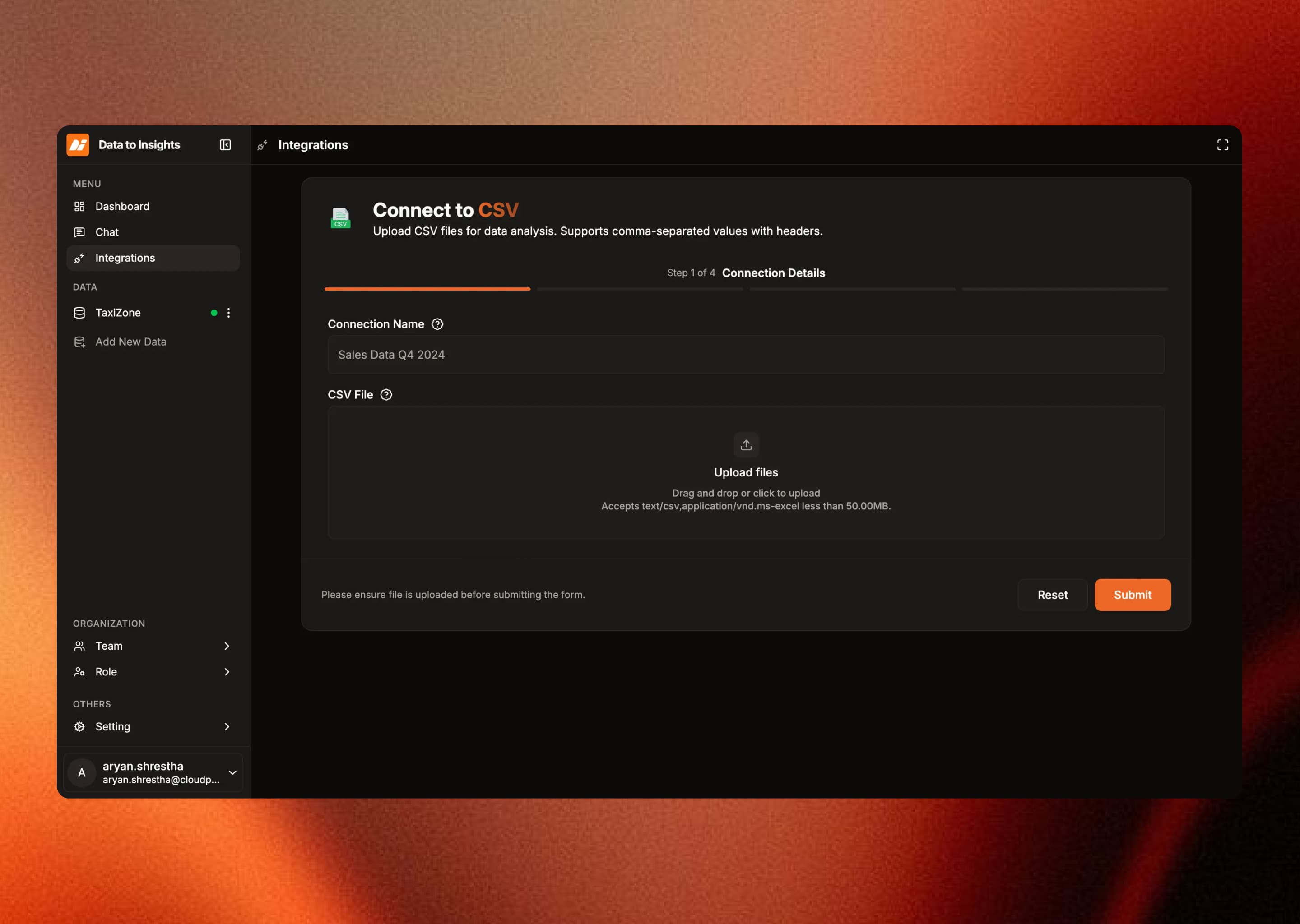Image resolution: width=1300 pixels, height=924 pixels.
Task: Click the Role user-gear icon
Action: tap(80, 672)
